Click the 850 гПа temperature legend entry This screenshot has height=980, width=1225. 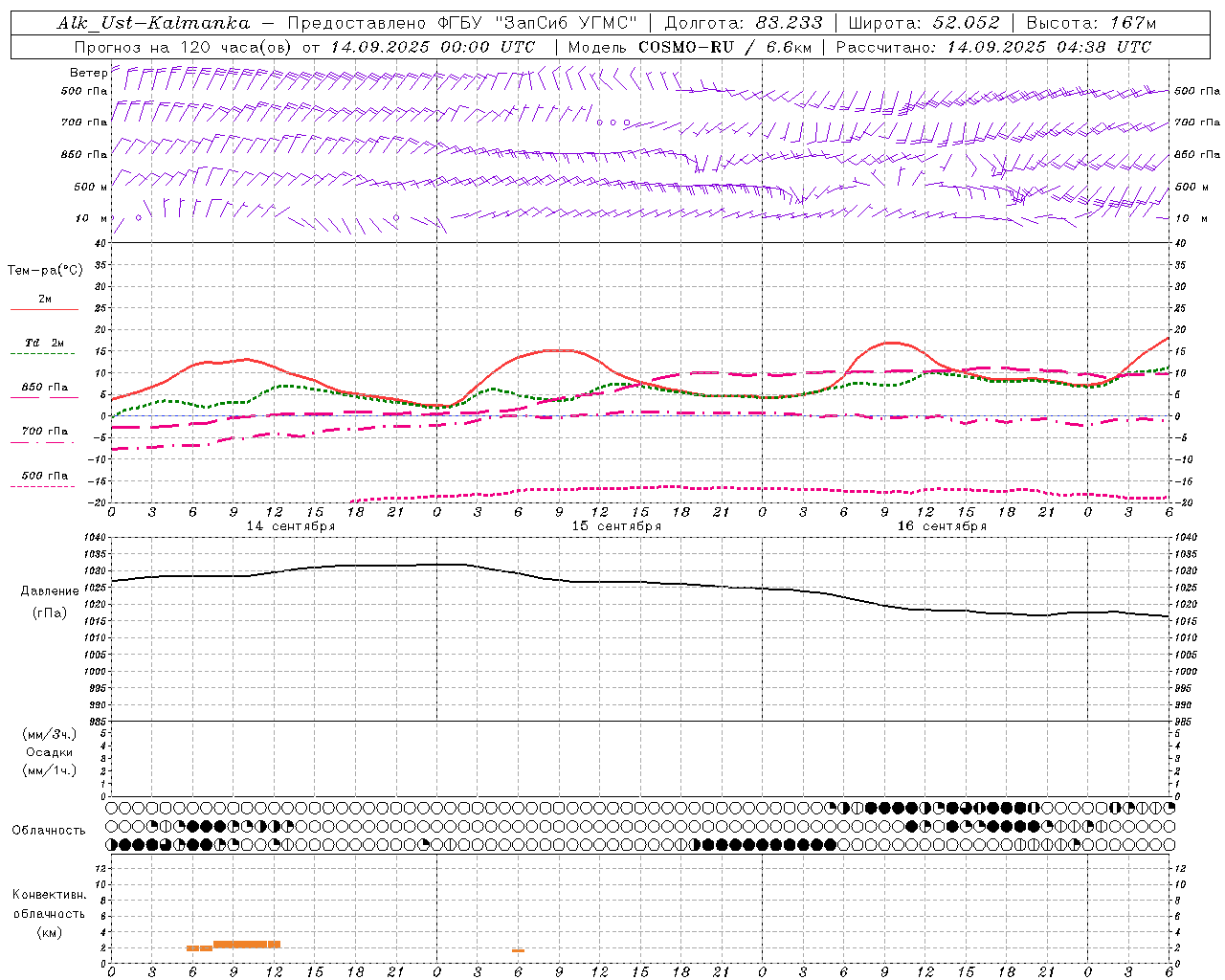(44, 388)
